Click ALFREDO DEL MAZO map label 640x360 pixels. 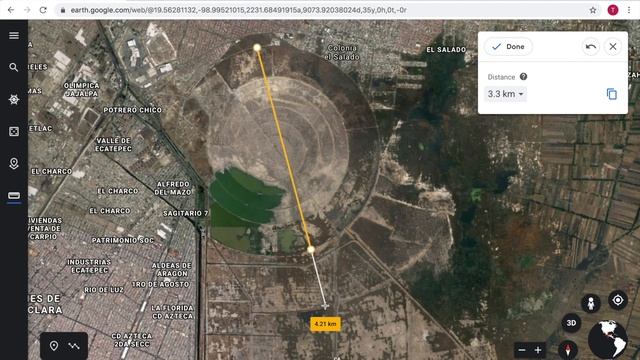tap(173, 188)
